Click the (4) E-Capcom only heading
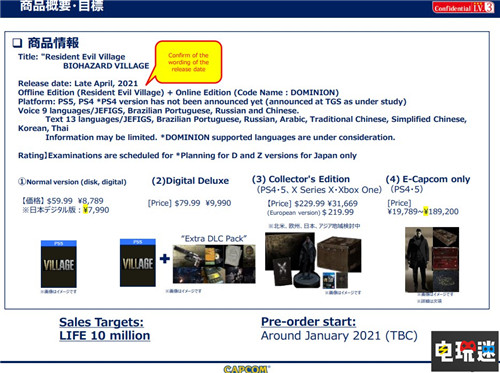 coord(428,179)
